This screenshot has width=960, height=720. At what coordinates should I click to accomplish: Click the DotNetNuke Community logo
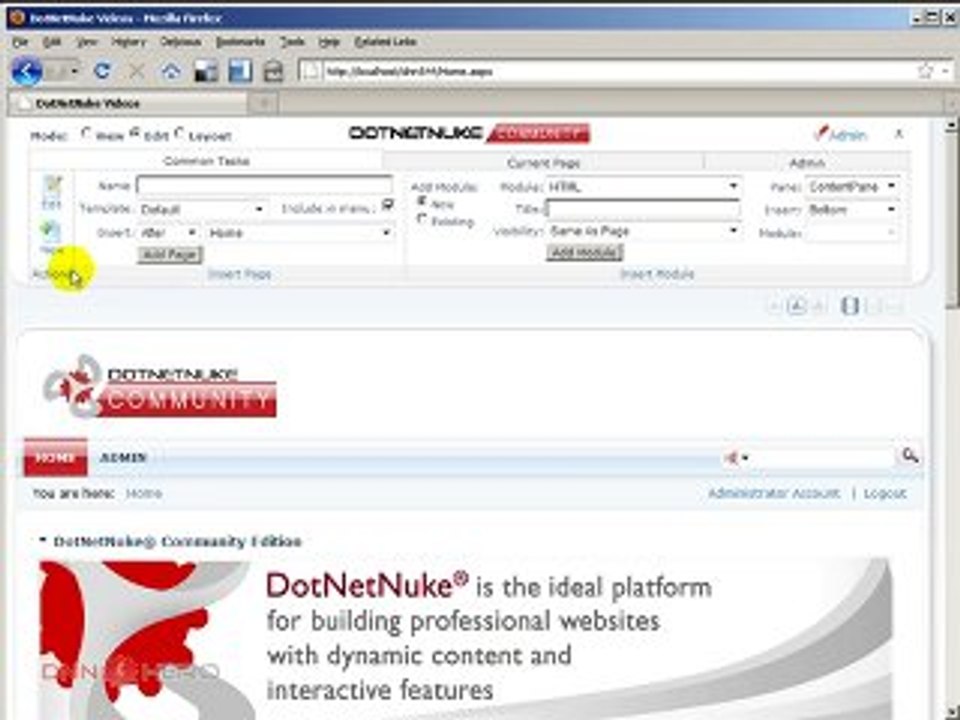pyautogui.click(x=159, y=387)
